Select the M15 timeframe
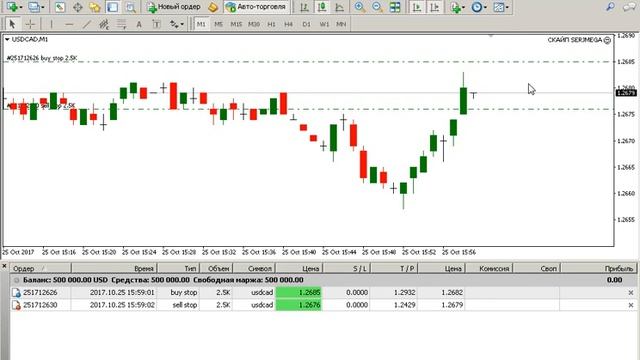 (236, 24)
